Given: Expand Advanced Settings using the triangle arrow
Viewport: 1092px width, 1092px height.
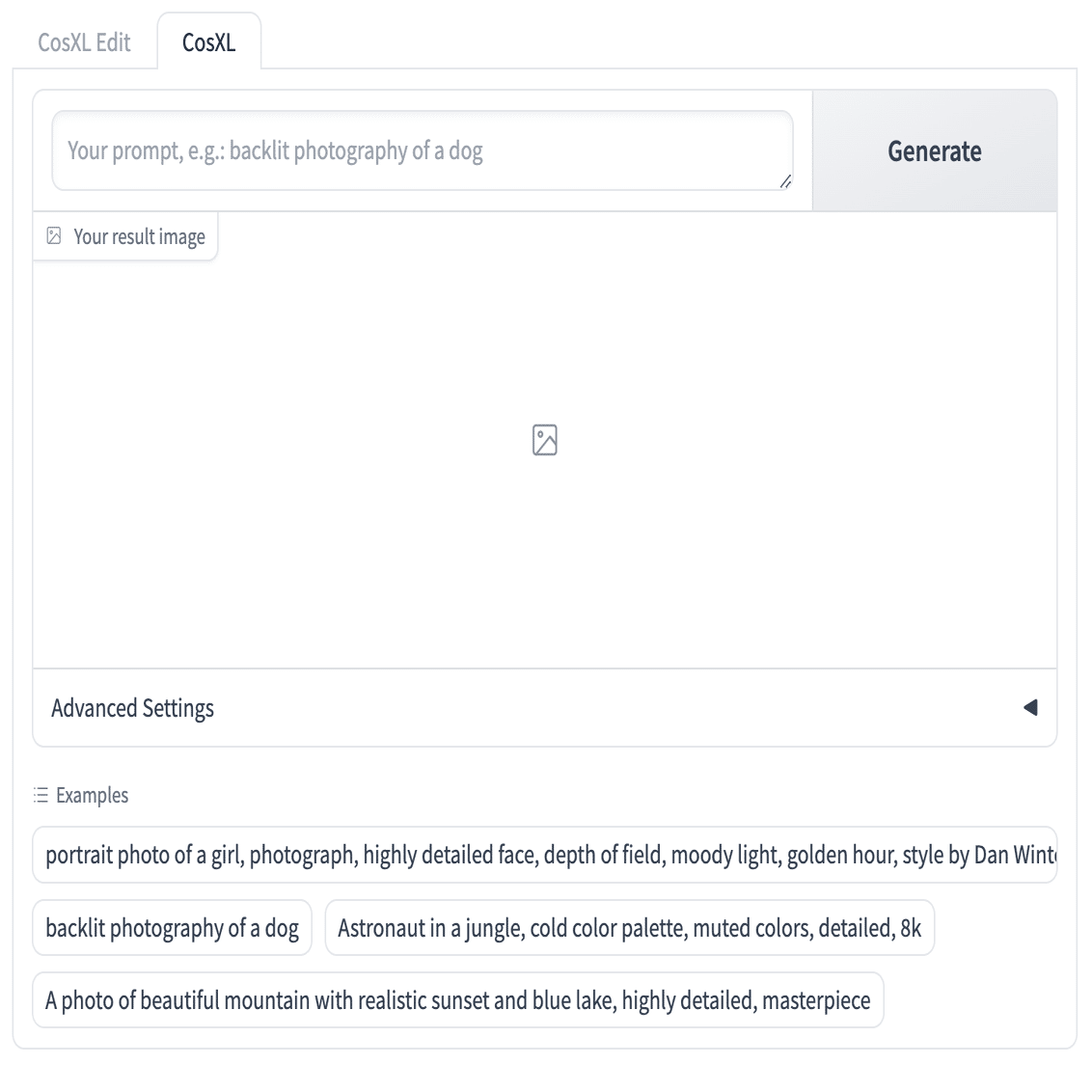Looking at the screenshot, I should point(1030,708).
